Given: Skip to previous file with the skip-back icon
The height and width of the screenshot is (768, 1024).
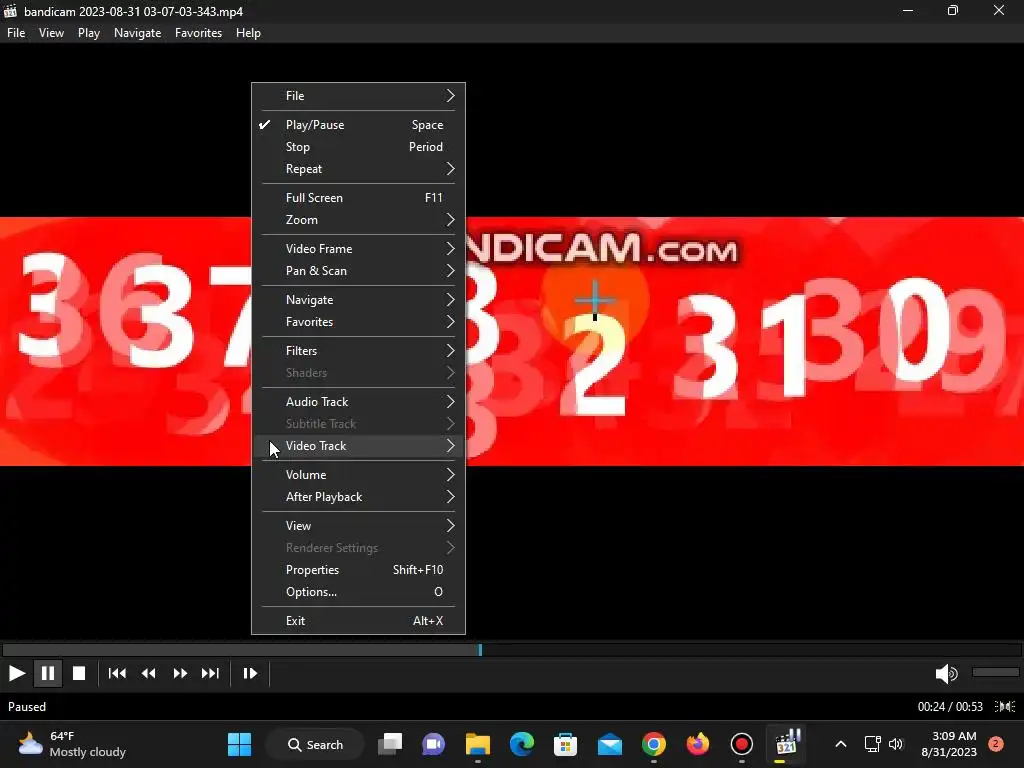Looking at the screenshot, I should coord(118,673).
